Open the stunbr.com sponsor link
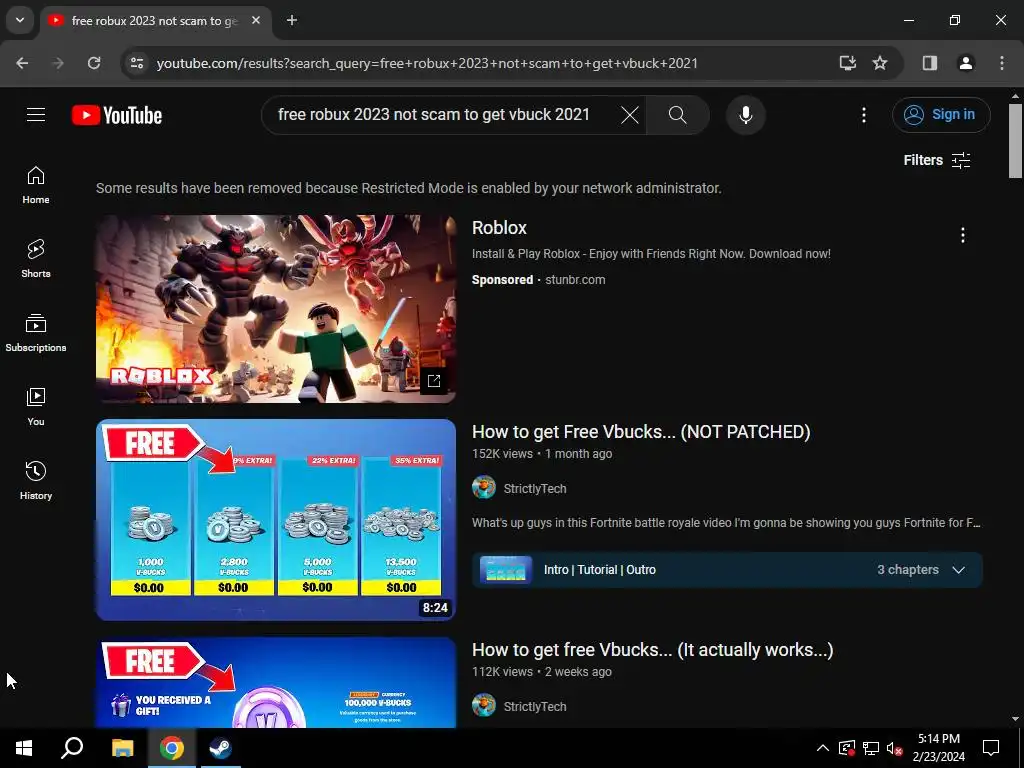 coord(575,280)
